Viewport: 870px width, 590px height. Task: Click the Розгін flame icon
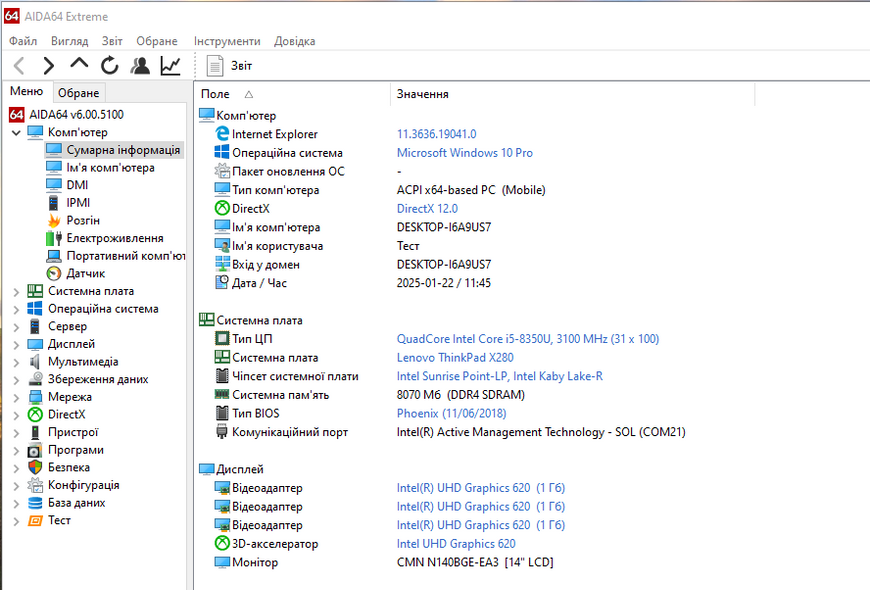[x=54, y=220]
